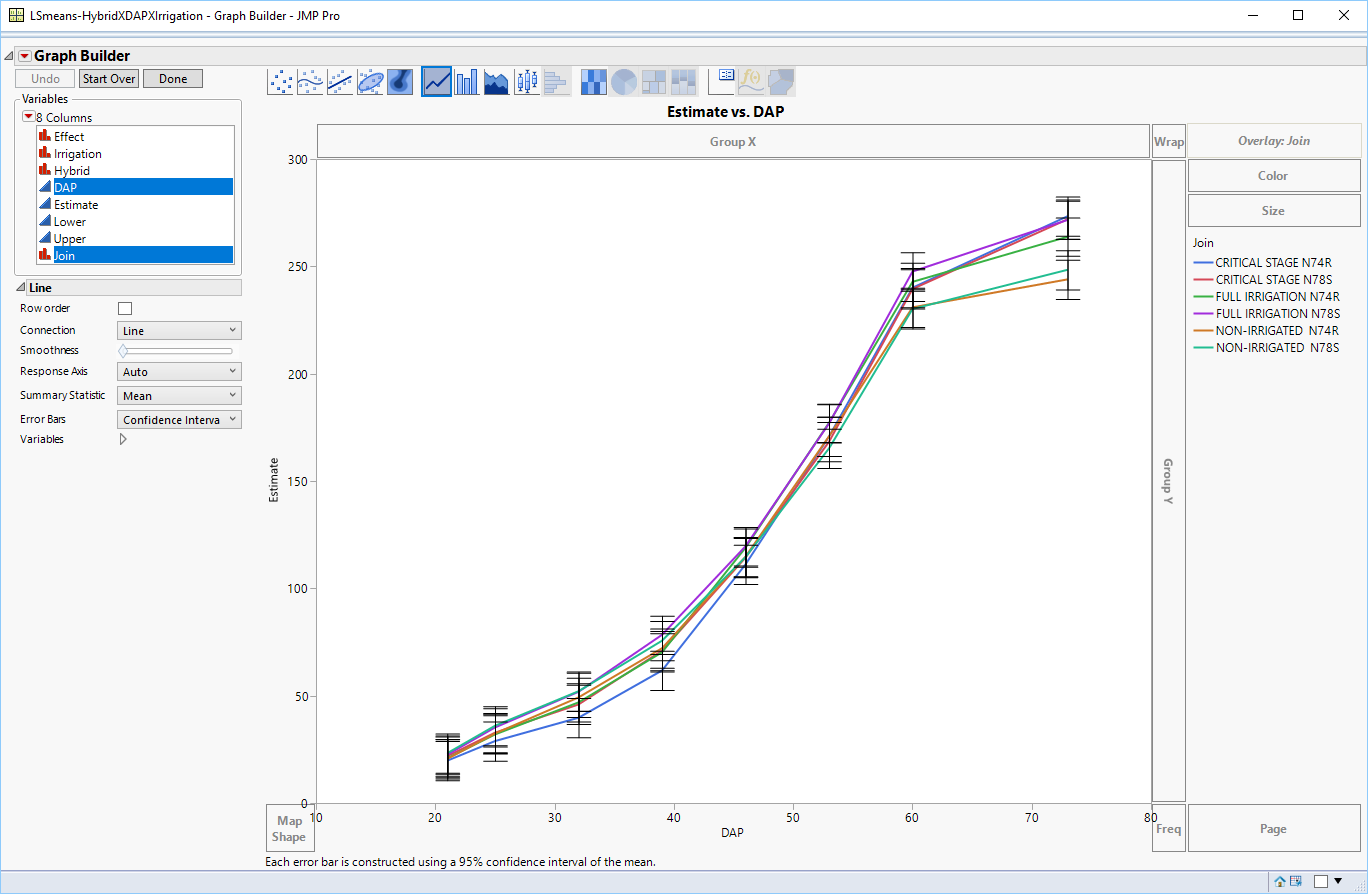Click the Done button
The height and width of the screenshot is (894, 1368).
click(172, 79)
